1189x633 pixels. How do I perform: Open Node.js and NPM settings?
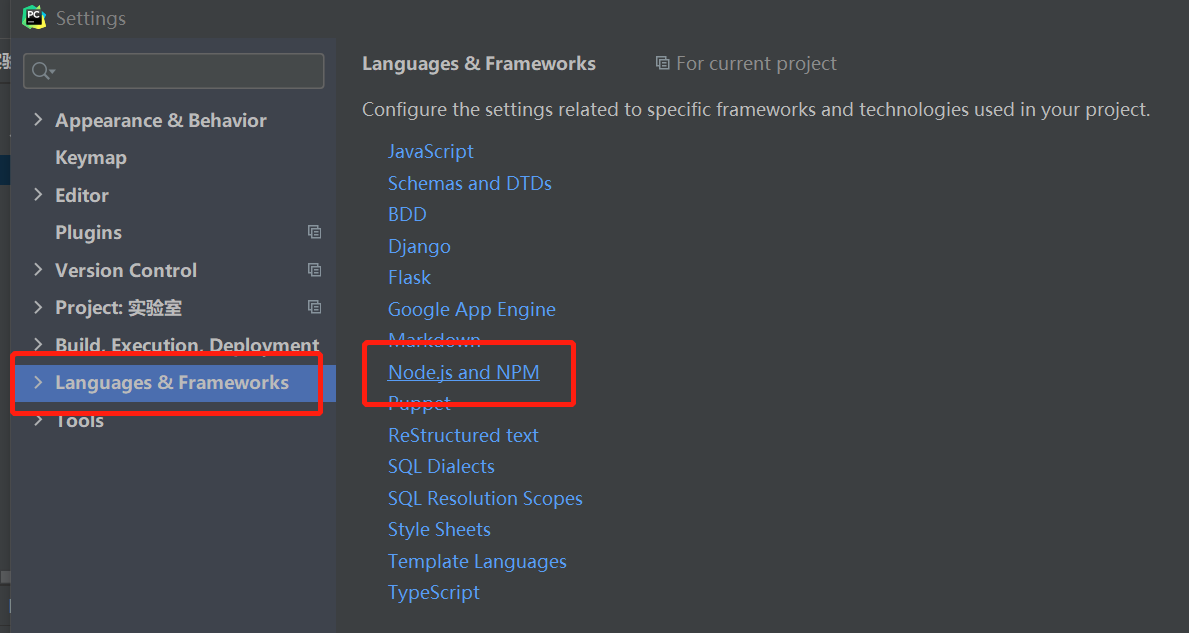click(x=463, y=371)
